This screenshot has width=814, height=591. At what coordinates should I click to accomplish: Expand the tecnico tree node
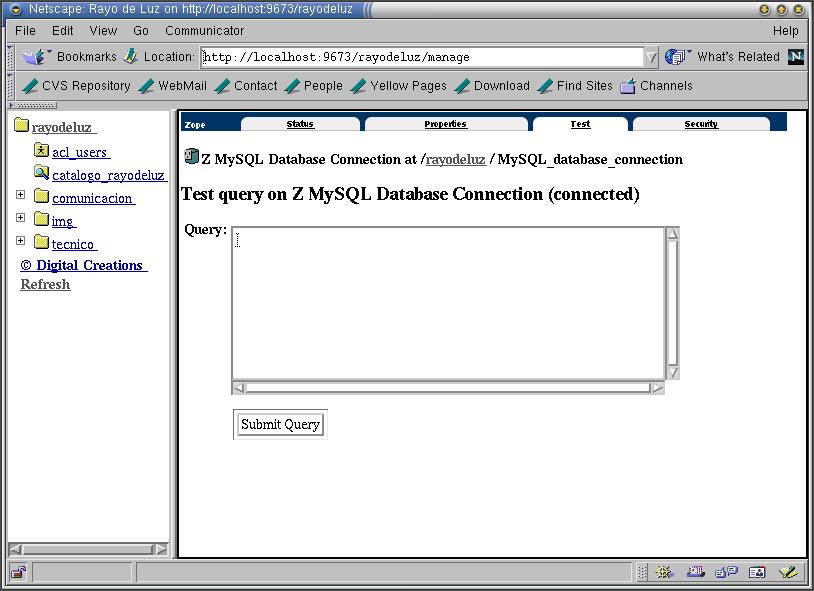pos(20,240)
